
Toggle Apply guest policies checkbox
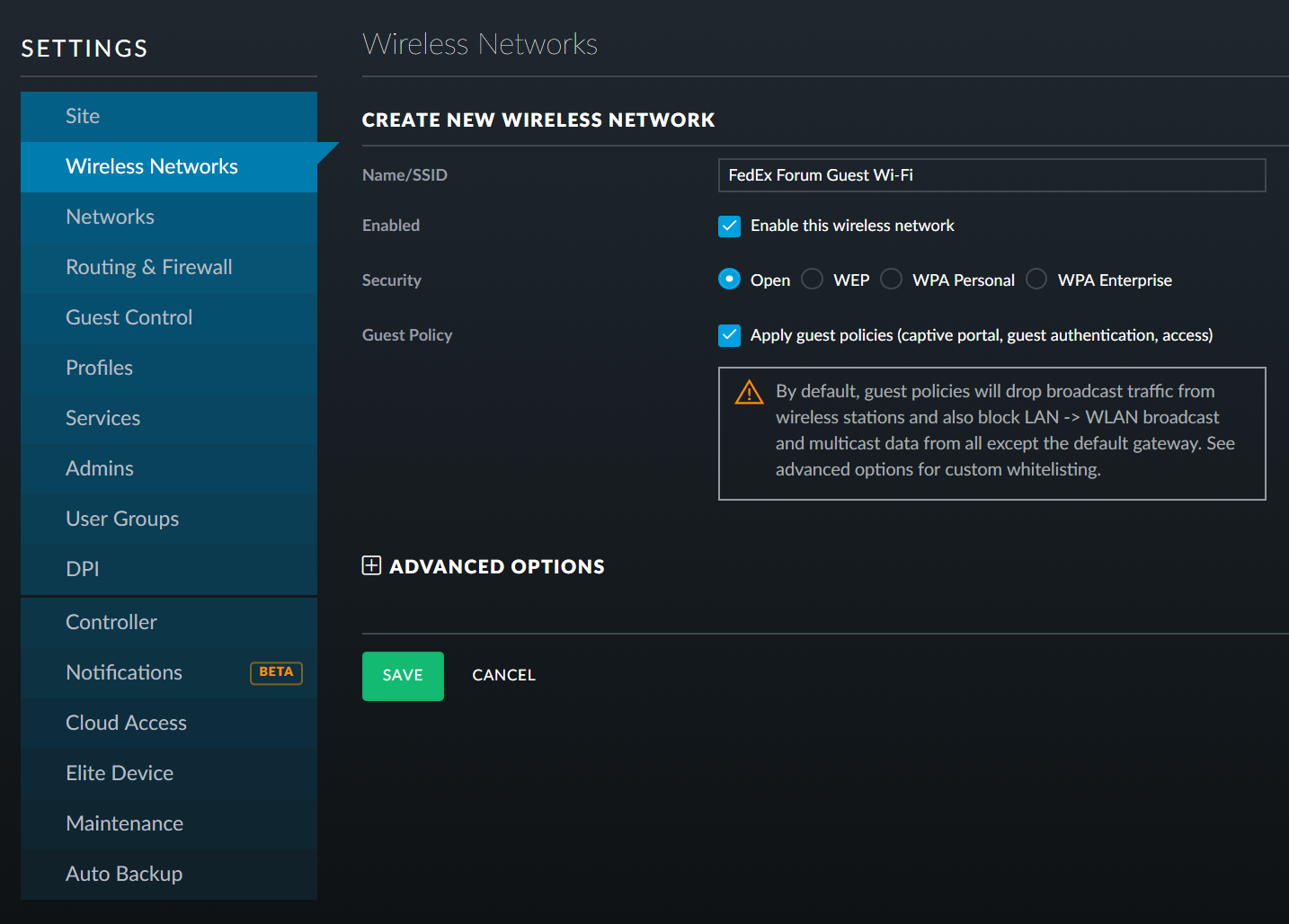pos(729,335)
